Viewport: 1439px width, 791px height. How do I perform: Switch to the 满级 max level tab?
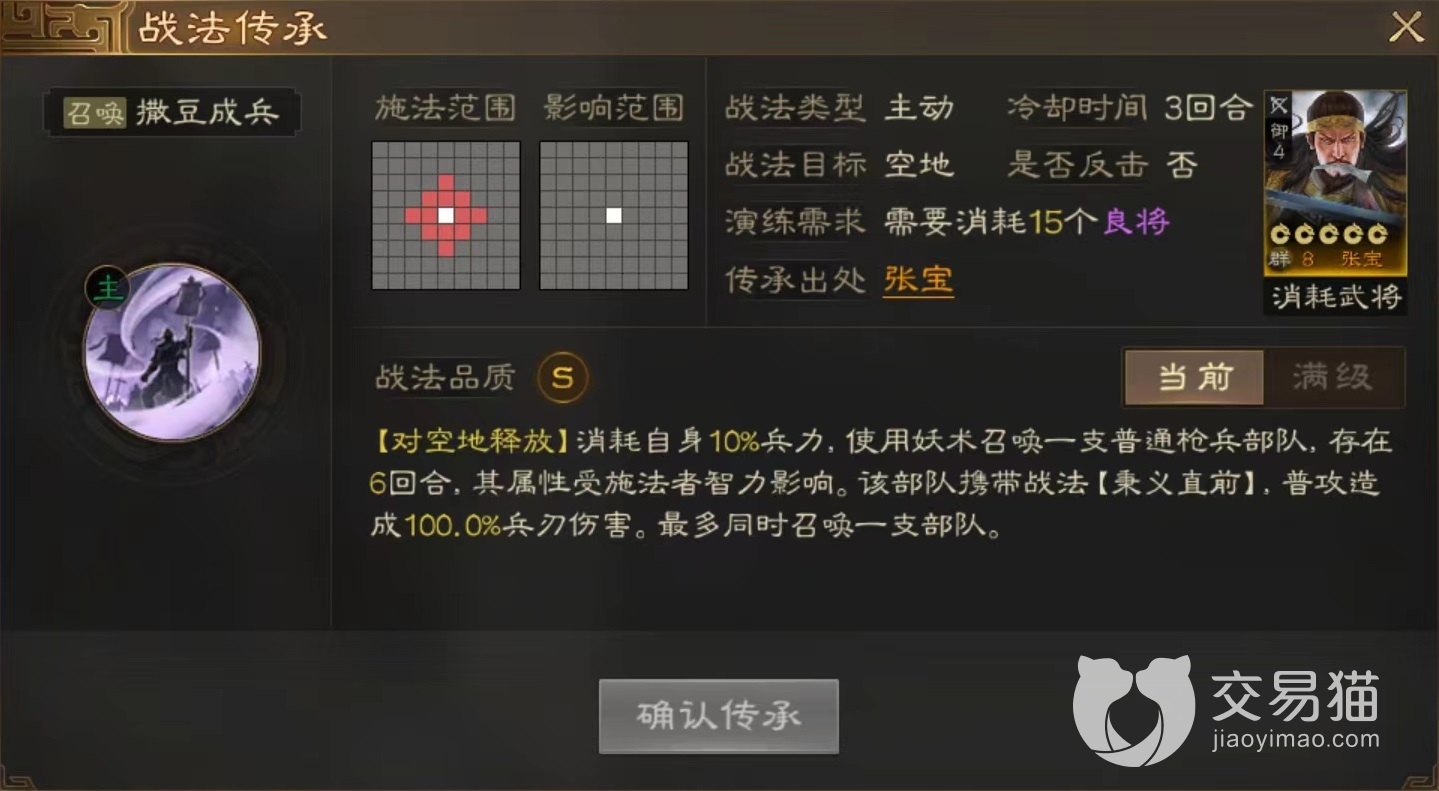[1333, 377]
